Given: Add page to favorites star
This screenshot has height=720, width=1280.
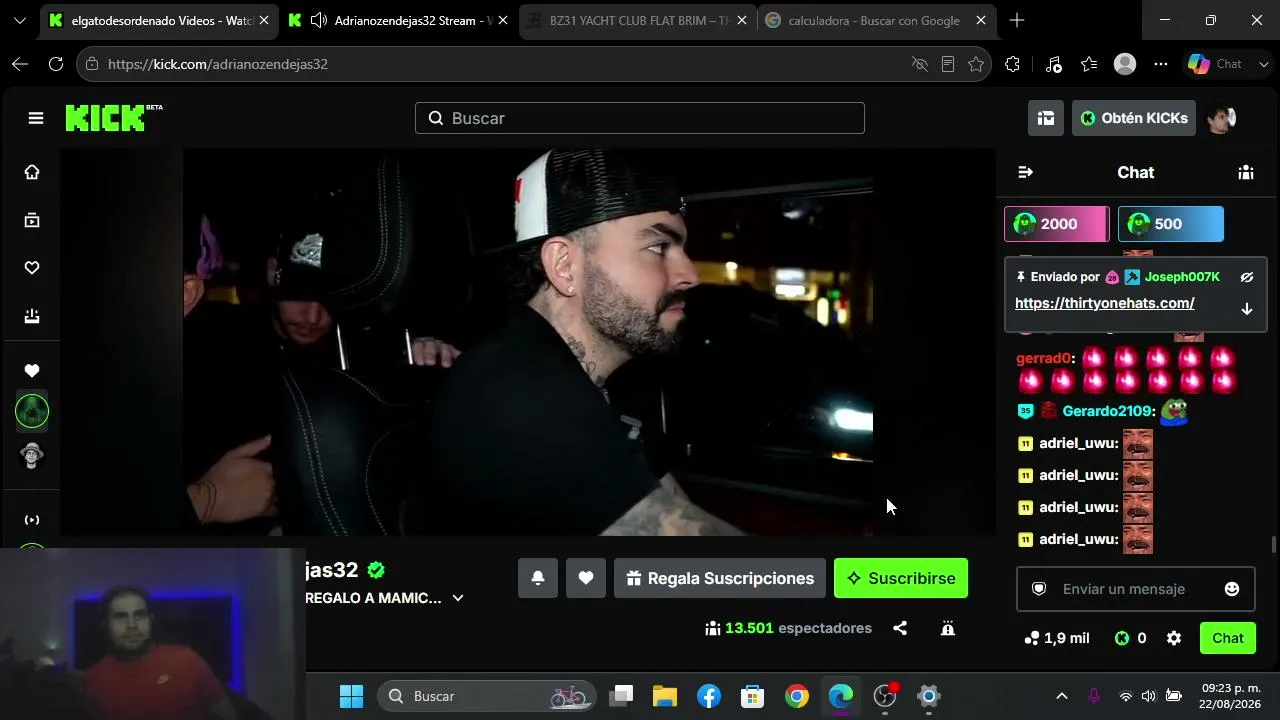Looking at the screenshot, I should [976, 64].
